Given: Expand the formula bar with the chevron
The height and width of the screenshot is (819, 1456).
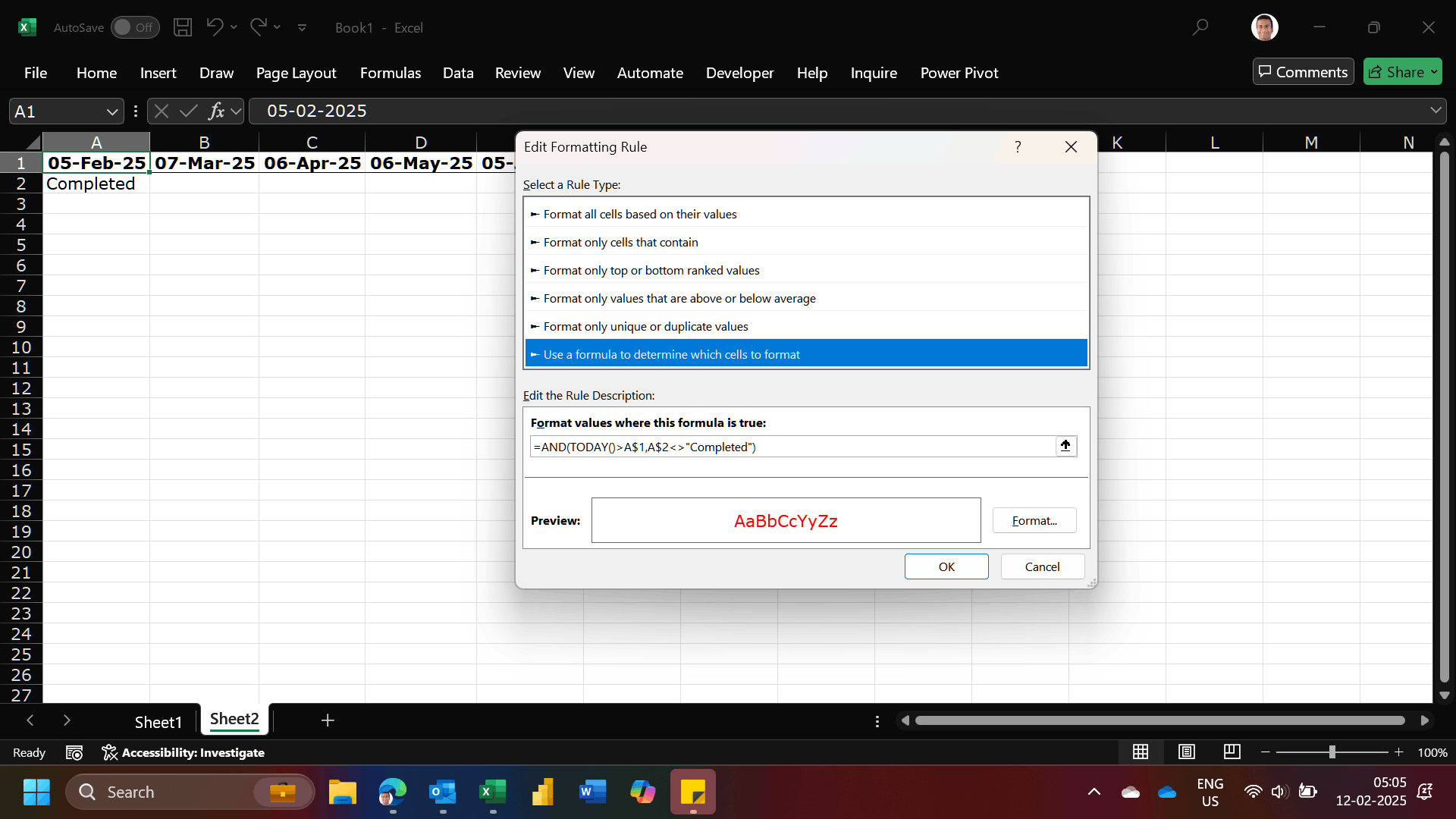Looking at the screenshot, I should [1436, 111].
